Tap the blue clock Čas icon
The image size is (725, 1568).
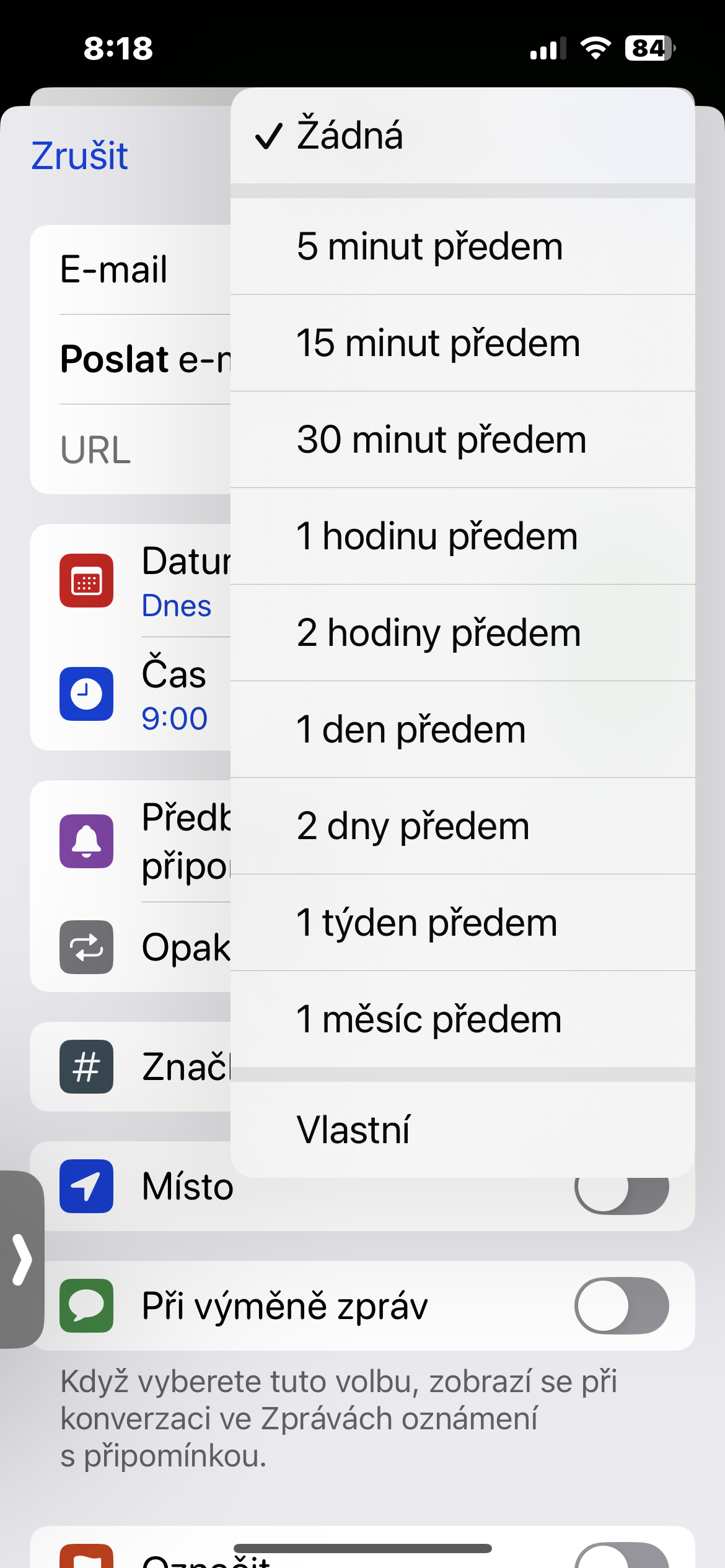[86, 694]
